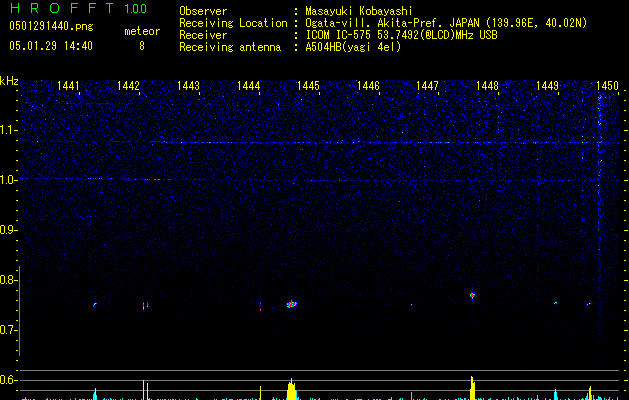Select version number 1.0.0
Viewport: 629px width, 400px height.
point(136,9)
